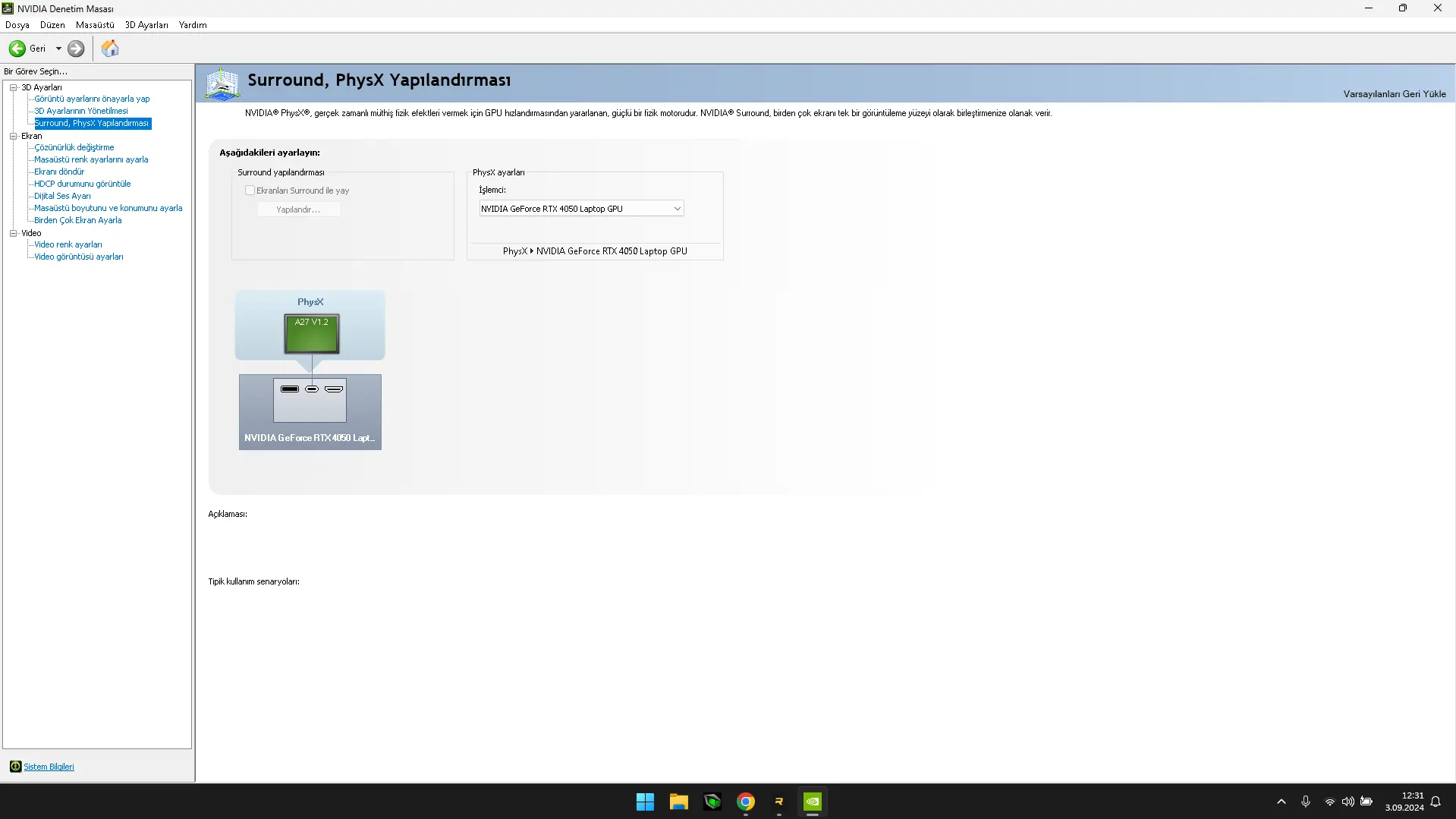Viewport: 1456px width, 819px height.
Task: Open the Rockstar Games taskbar icon
Action: click(x=779, y=802)
